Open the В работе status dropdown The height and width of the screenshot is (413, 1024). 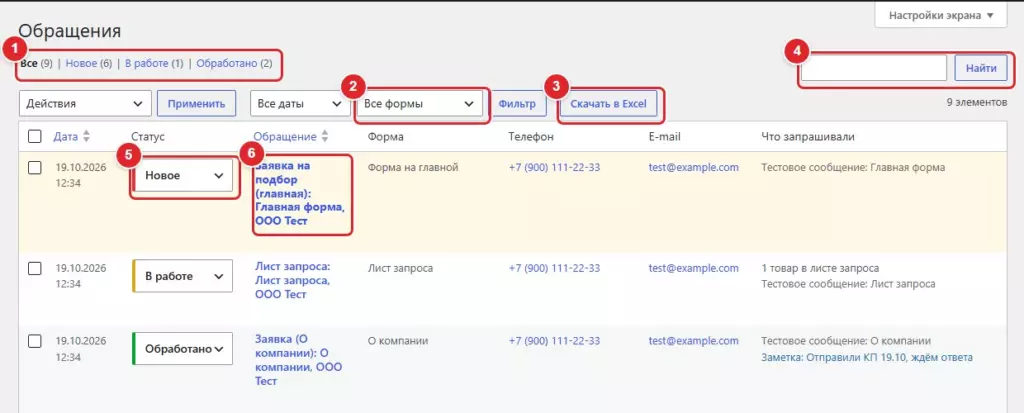[183, 276]
